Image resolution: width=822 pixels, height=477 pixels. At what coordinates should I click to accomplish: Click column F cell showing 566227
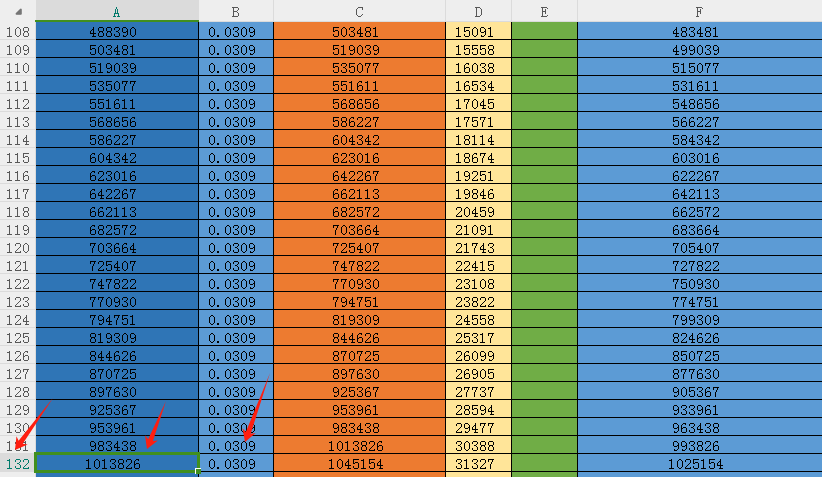point(699,122)
